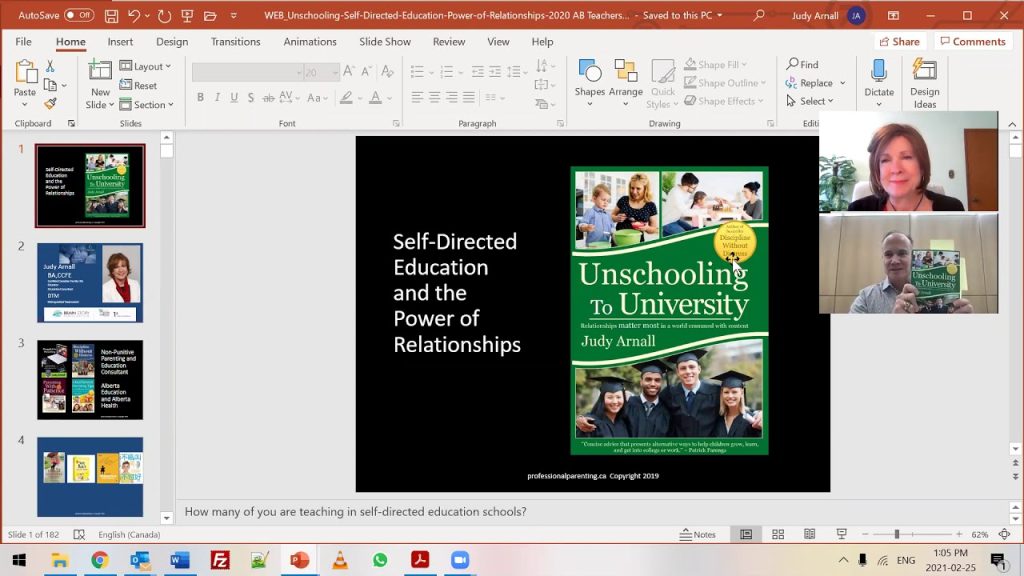Viewport: 1024px width, 576px height.
Task: Click the zoom slider in status bar
Action: [x=897, y=534]
